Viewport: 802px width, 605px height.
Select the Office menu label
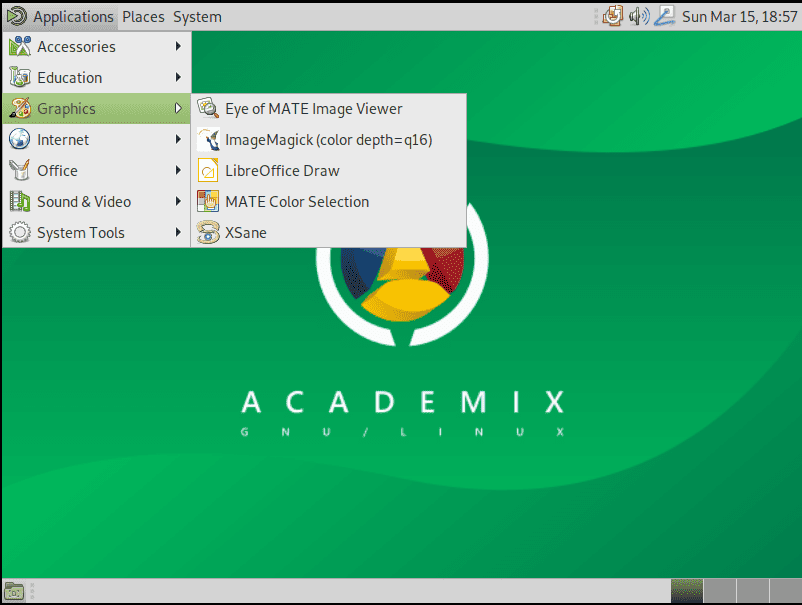pos(57,170)
